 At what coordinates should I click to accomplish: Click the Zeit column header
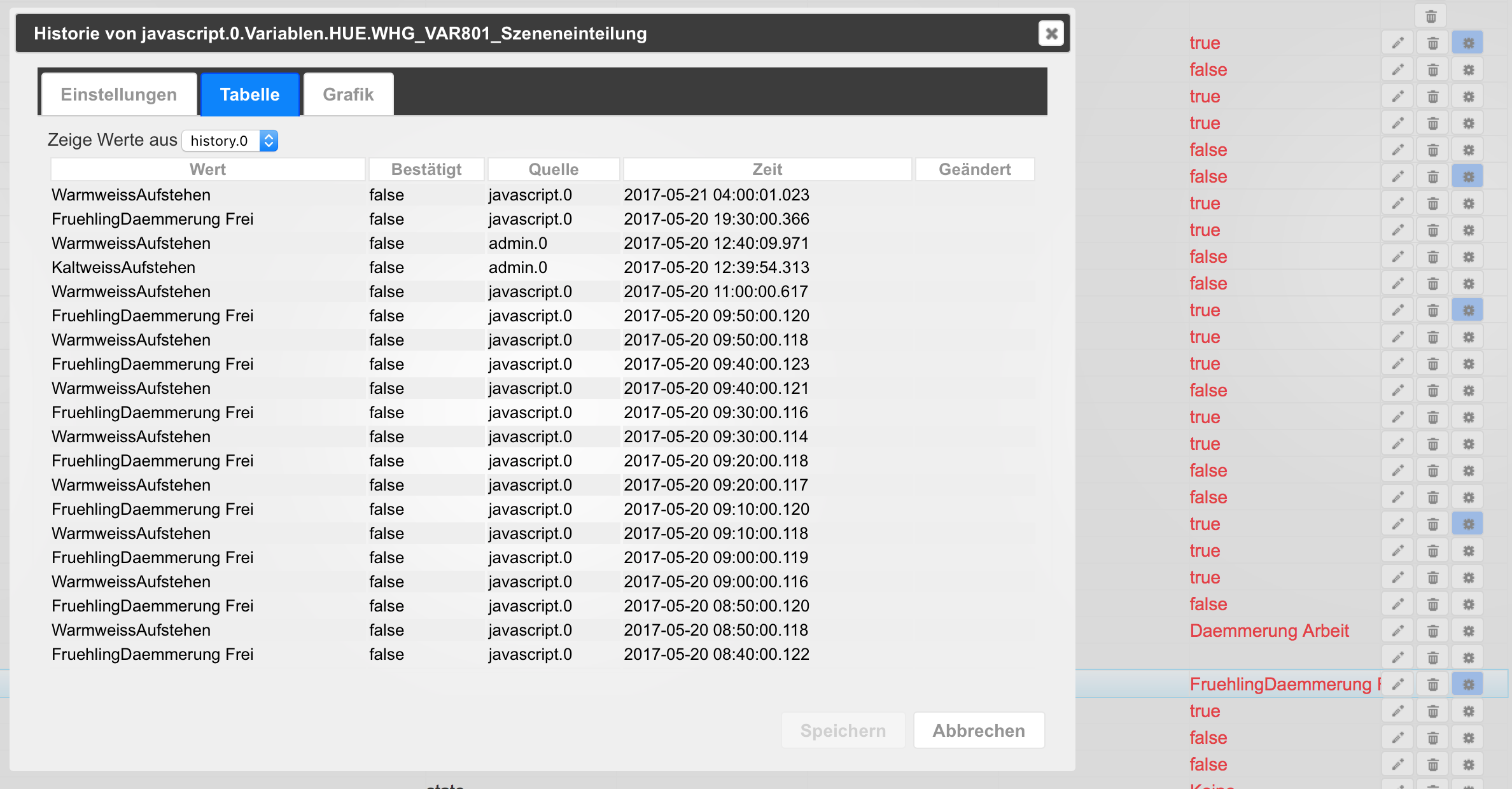pos(767,169)
